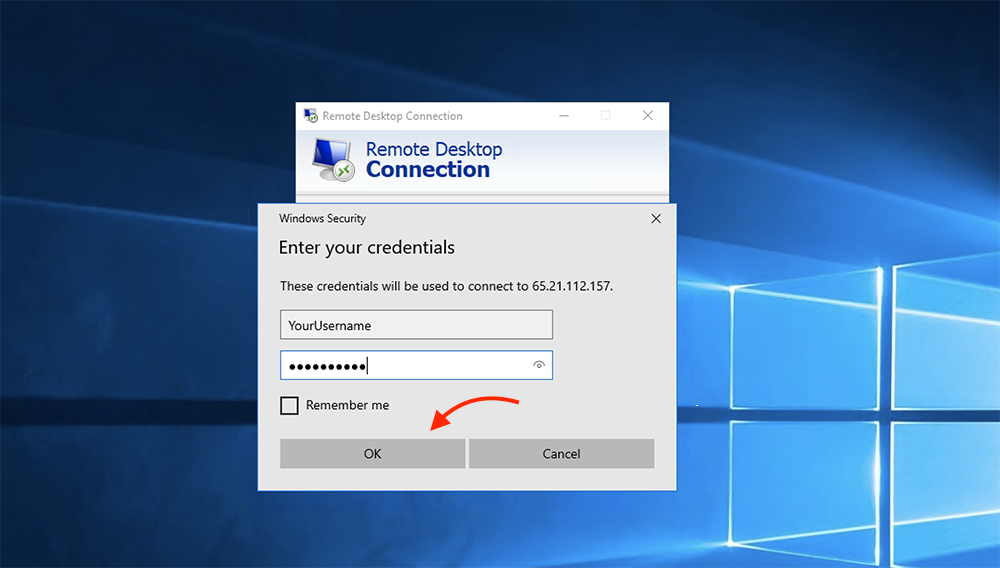Cancel the Windows Security credentials dialog

(561, 453)
